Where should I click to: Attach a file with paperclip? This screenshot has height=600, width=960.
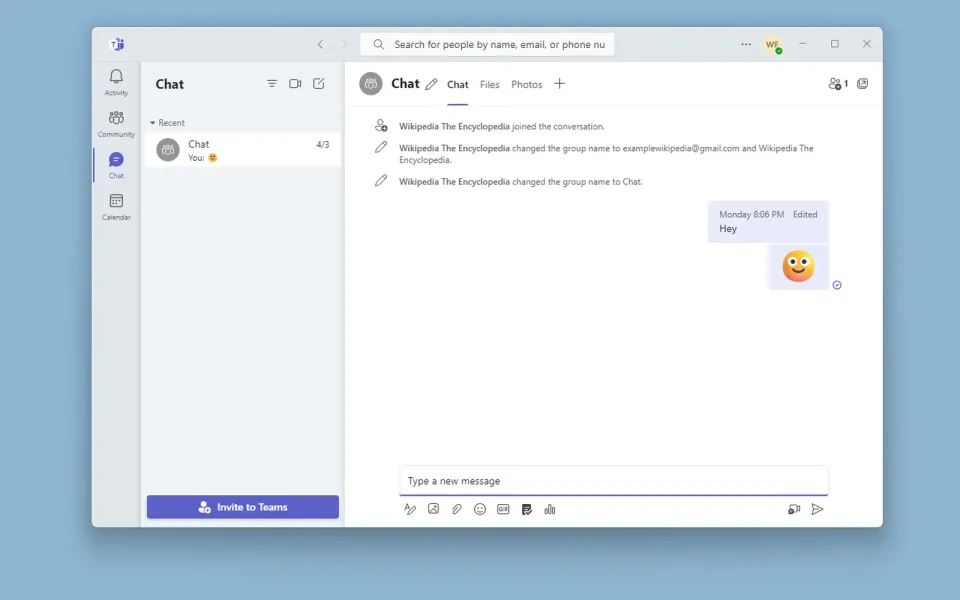(x=457, y=509)
